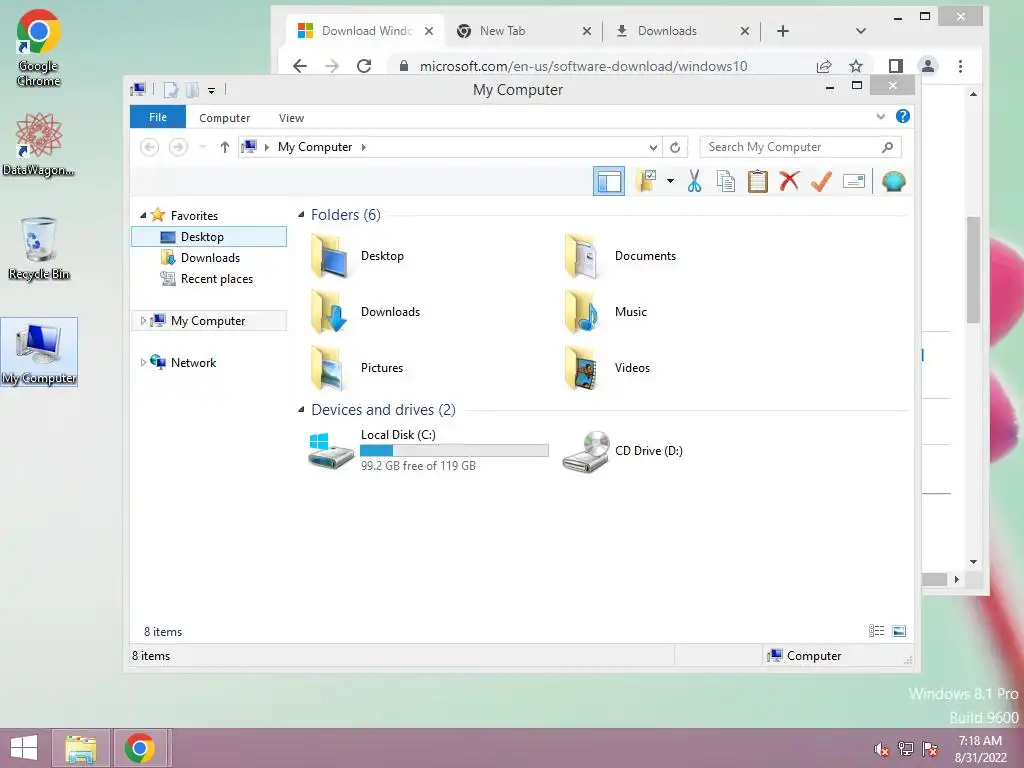Select the Music folder icon
Image resolution: width=1024 pixels, height=768 pixels.
[x=582, y=312]
